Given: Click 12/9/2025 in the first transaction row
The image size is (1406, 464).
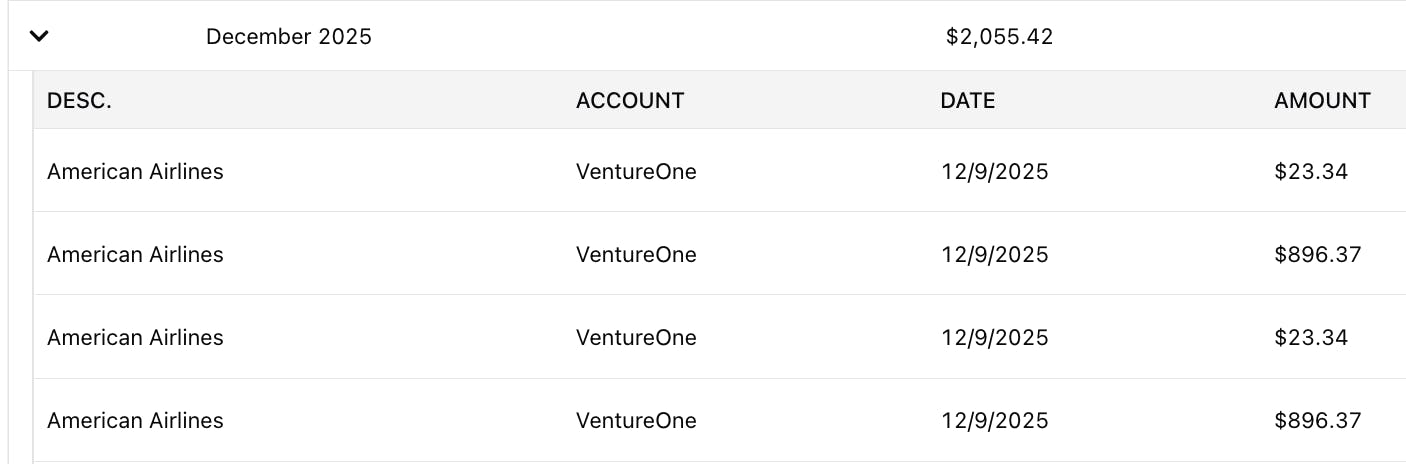Looking at the screenshot, I should (994, 171).
